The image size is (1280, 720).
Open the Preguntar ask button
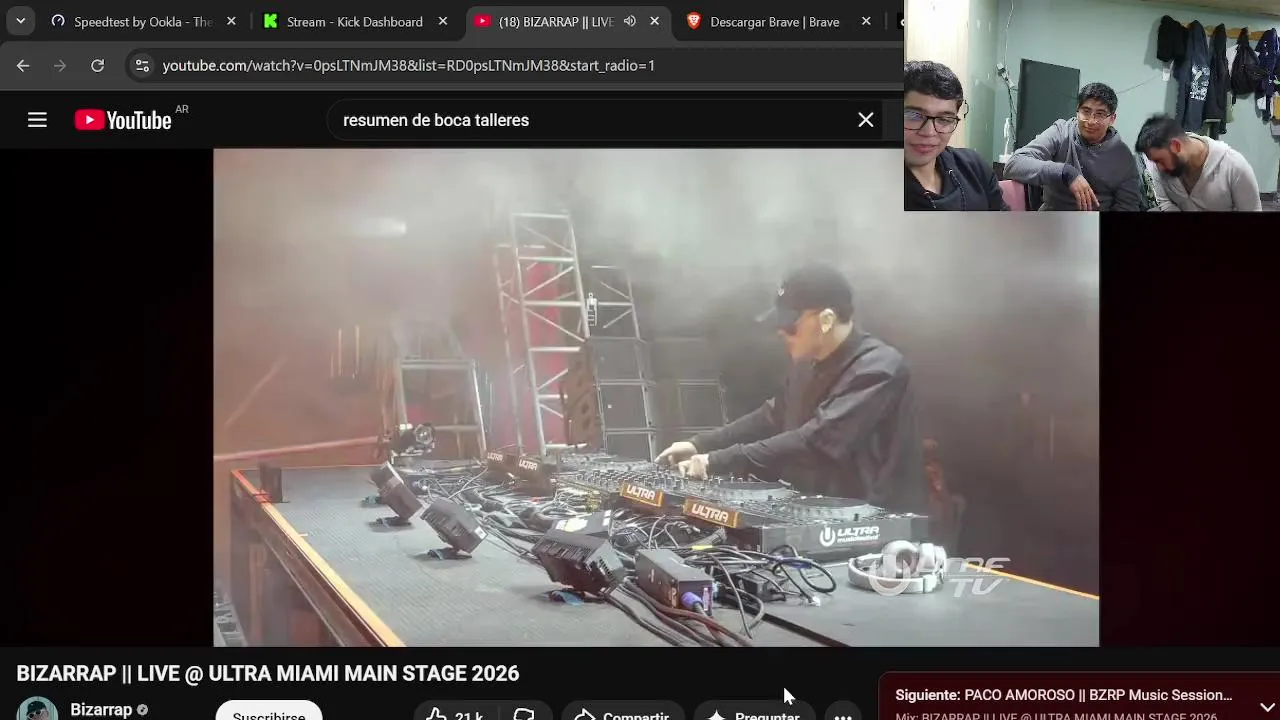754,713
